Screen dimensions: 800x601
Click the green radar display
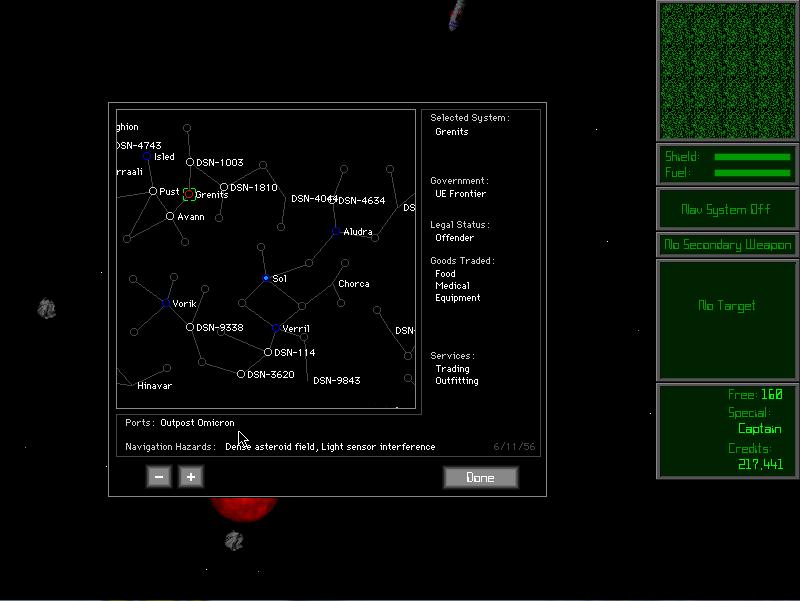727,71
